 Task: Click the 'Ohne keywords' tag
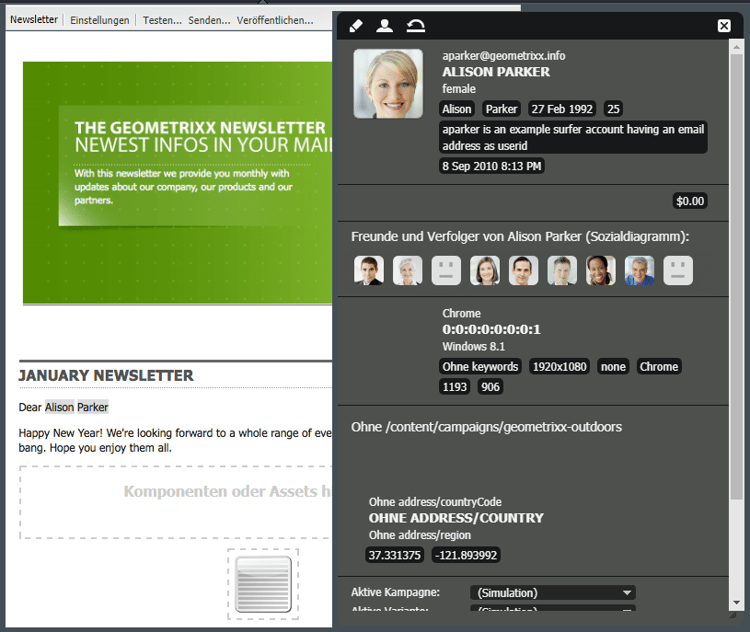click(480, 367)
